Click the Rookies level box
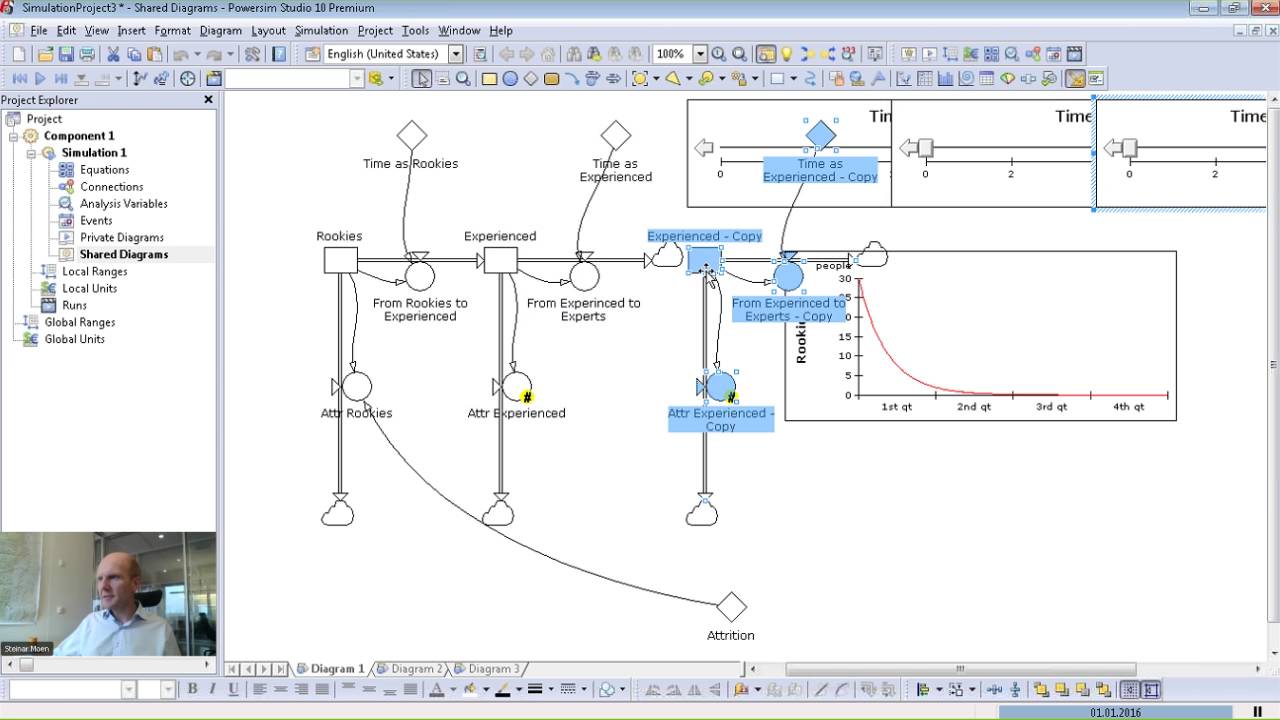Image resolution: width=1280 pixels, height=720 pixels. pyautogui.click(x=340, y=260)
